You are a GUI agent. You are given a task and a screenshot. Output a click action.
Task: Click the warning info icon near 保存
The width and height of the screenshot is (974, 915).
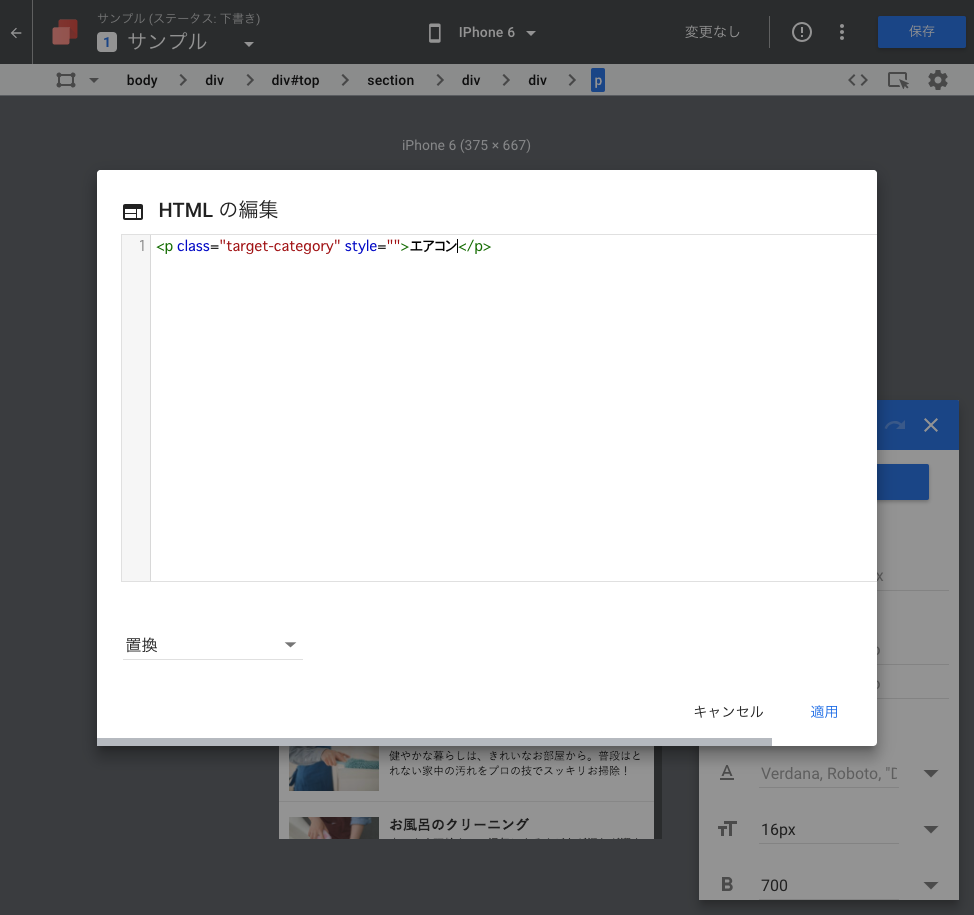pos(801,31)
